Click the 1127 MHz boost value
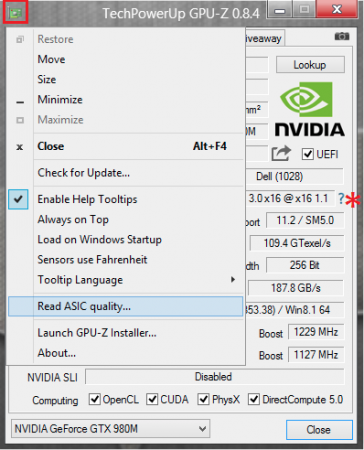The image size is (364, 450). coord(316,355)
